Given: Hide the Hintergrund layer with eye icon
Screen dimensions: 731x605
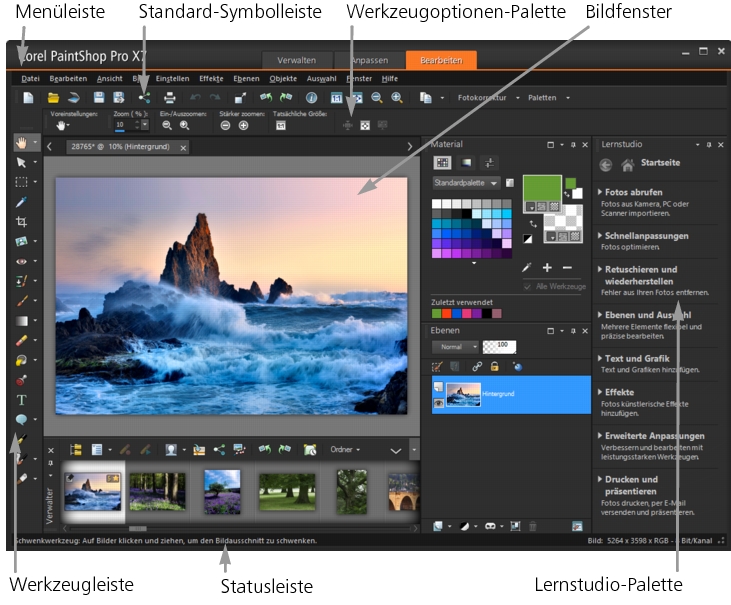Looking at the screenshot, I should (438, 402).
